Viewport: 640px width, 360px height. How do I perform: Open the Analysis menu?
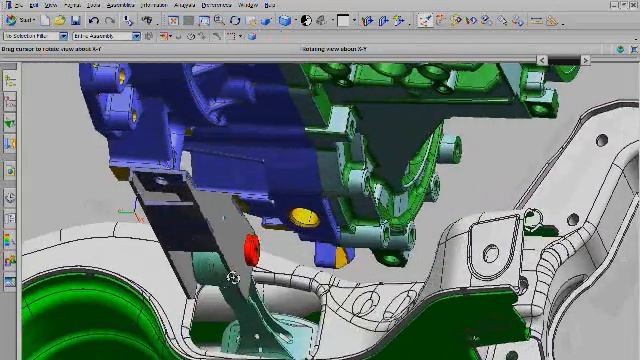[x=184, y=5]
